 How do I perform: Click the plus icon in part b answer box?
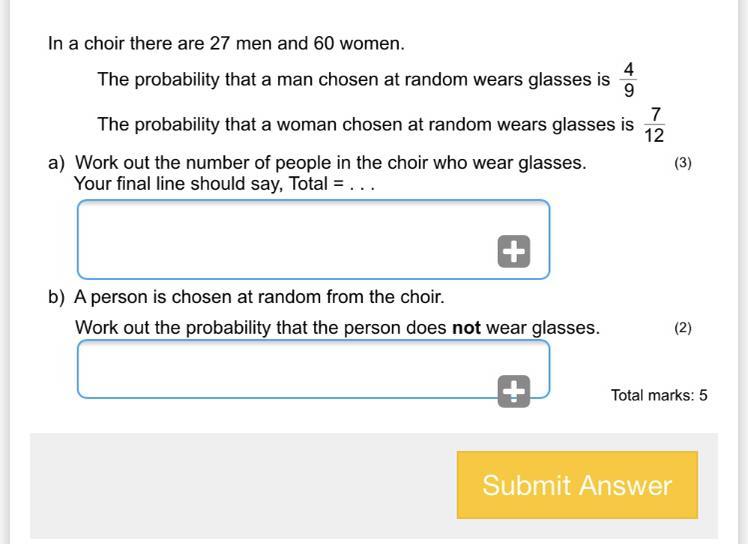coord(514,391)
